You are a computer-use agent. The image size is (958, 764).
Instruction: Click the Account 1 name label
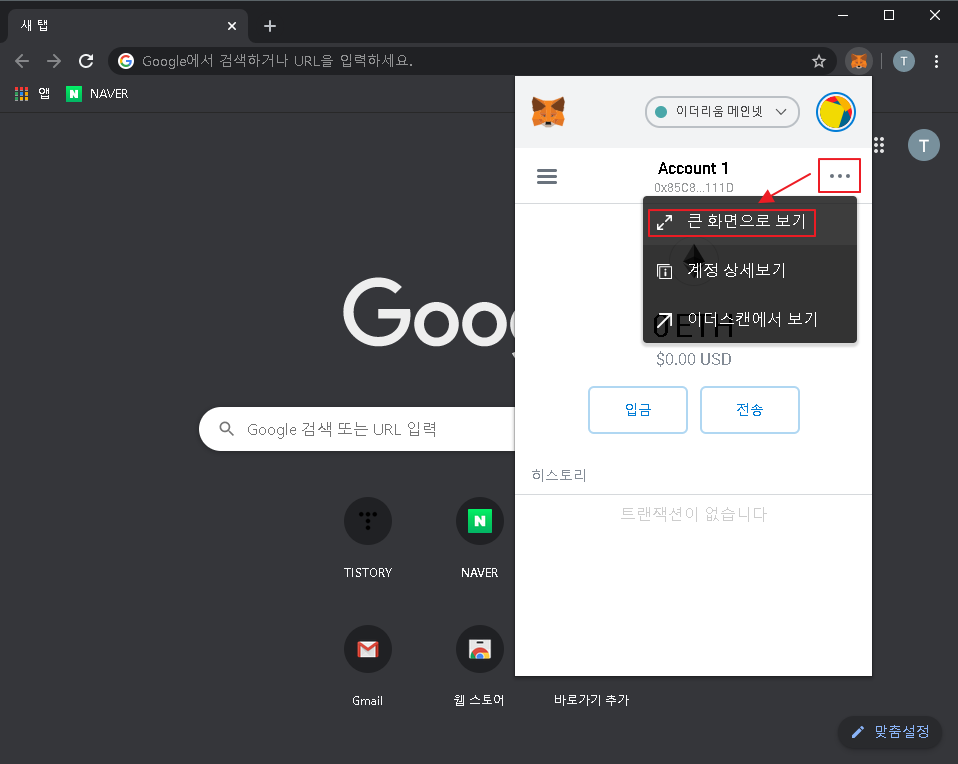[693, 168]
